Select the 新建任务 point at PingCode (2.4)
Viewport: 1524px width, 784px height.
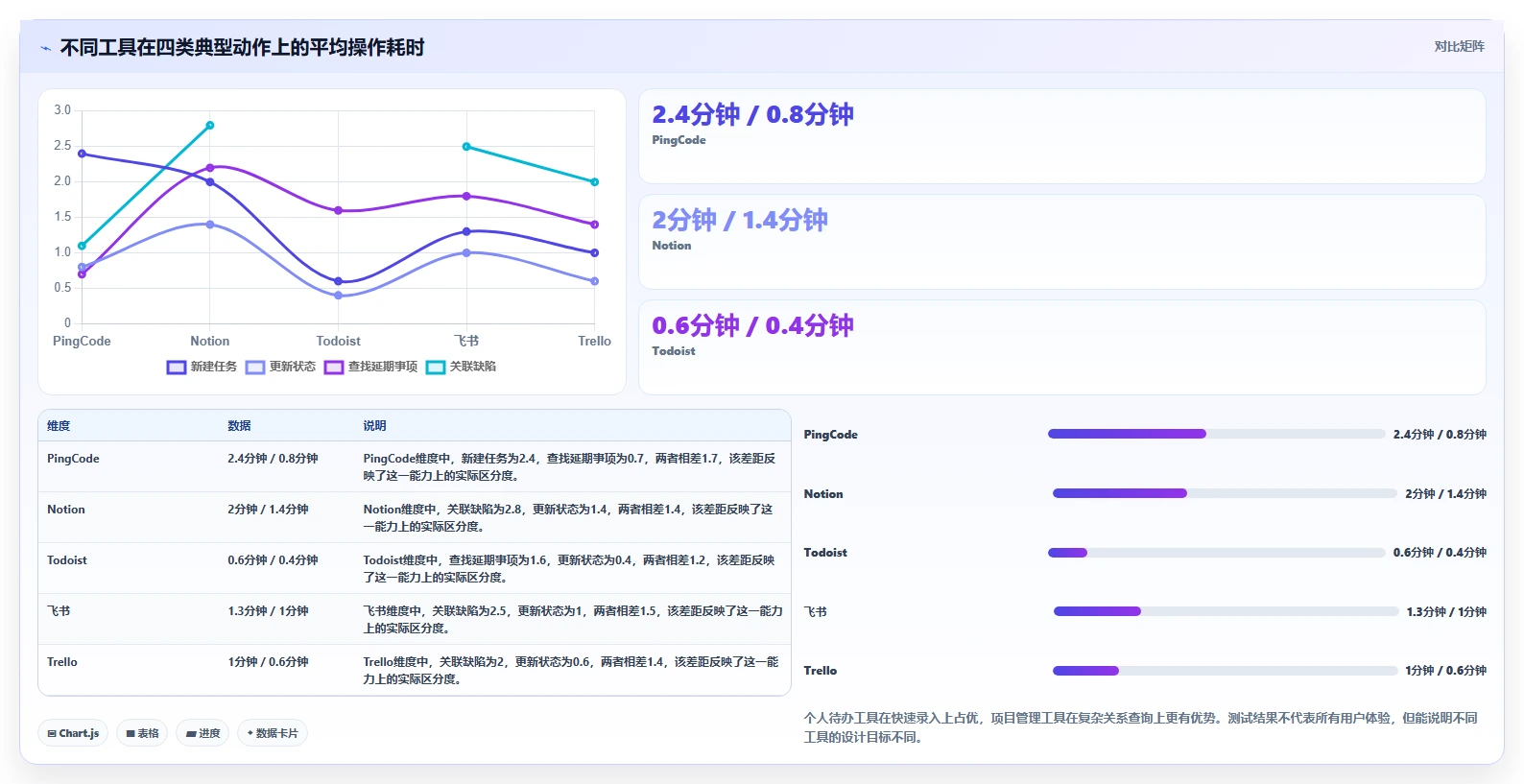pyautogui.click(x=82, y=154)
